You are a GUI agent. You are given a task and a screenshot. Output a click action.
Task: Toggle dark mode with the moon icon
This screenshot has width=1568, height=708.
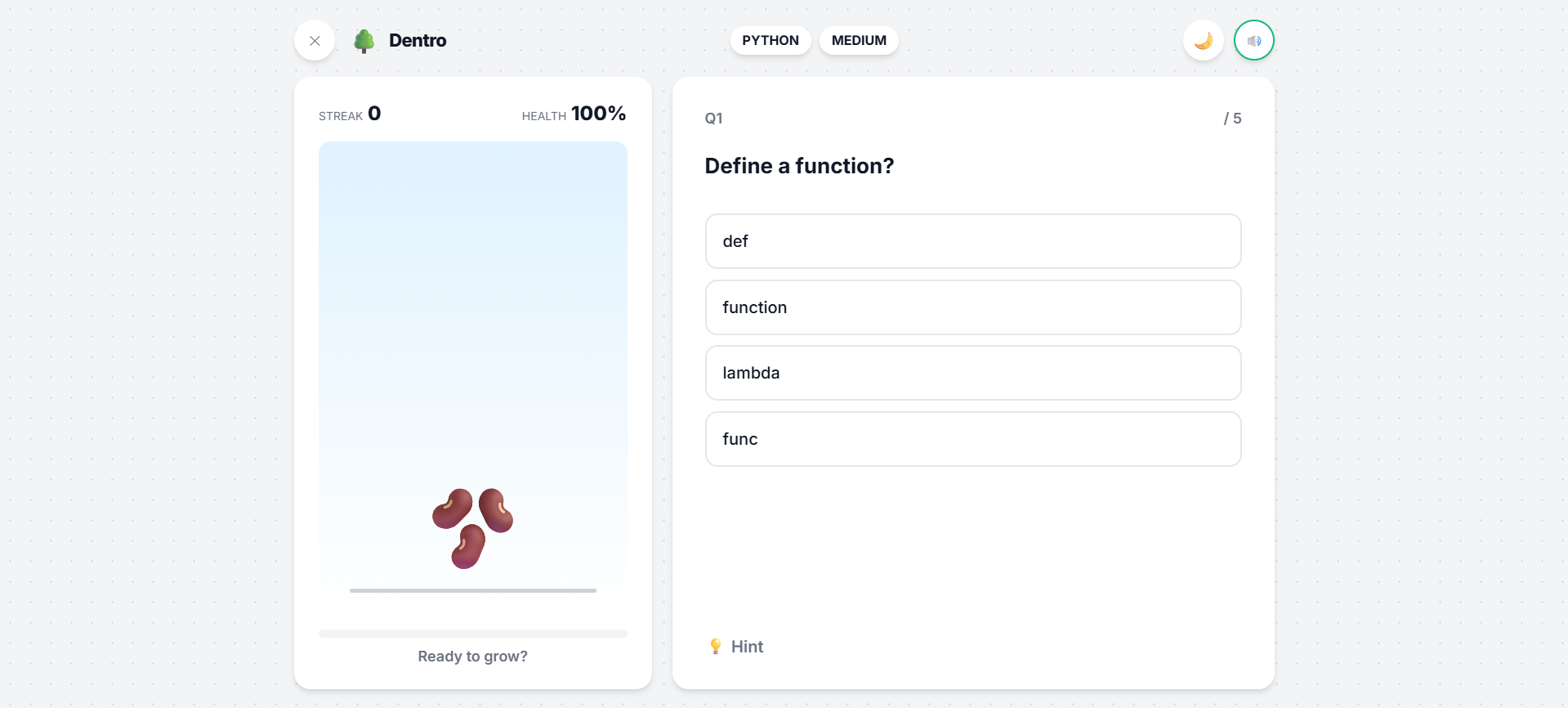(x=1203, y=41)
